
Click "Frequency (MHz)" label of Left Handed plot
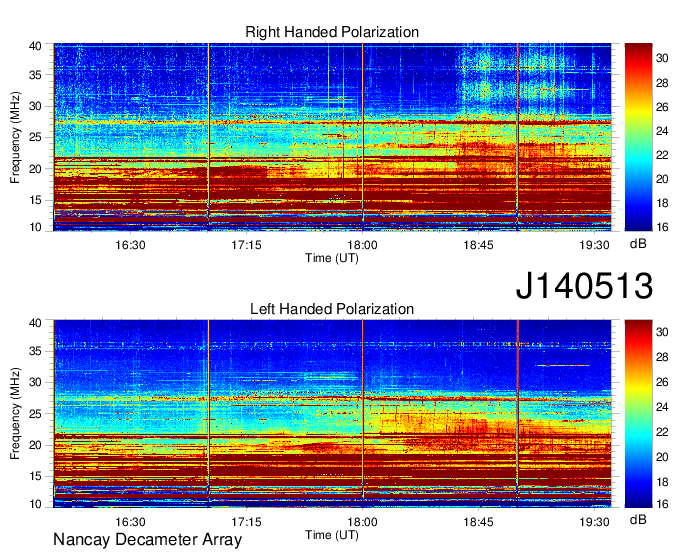click(15, 414)
